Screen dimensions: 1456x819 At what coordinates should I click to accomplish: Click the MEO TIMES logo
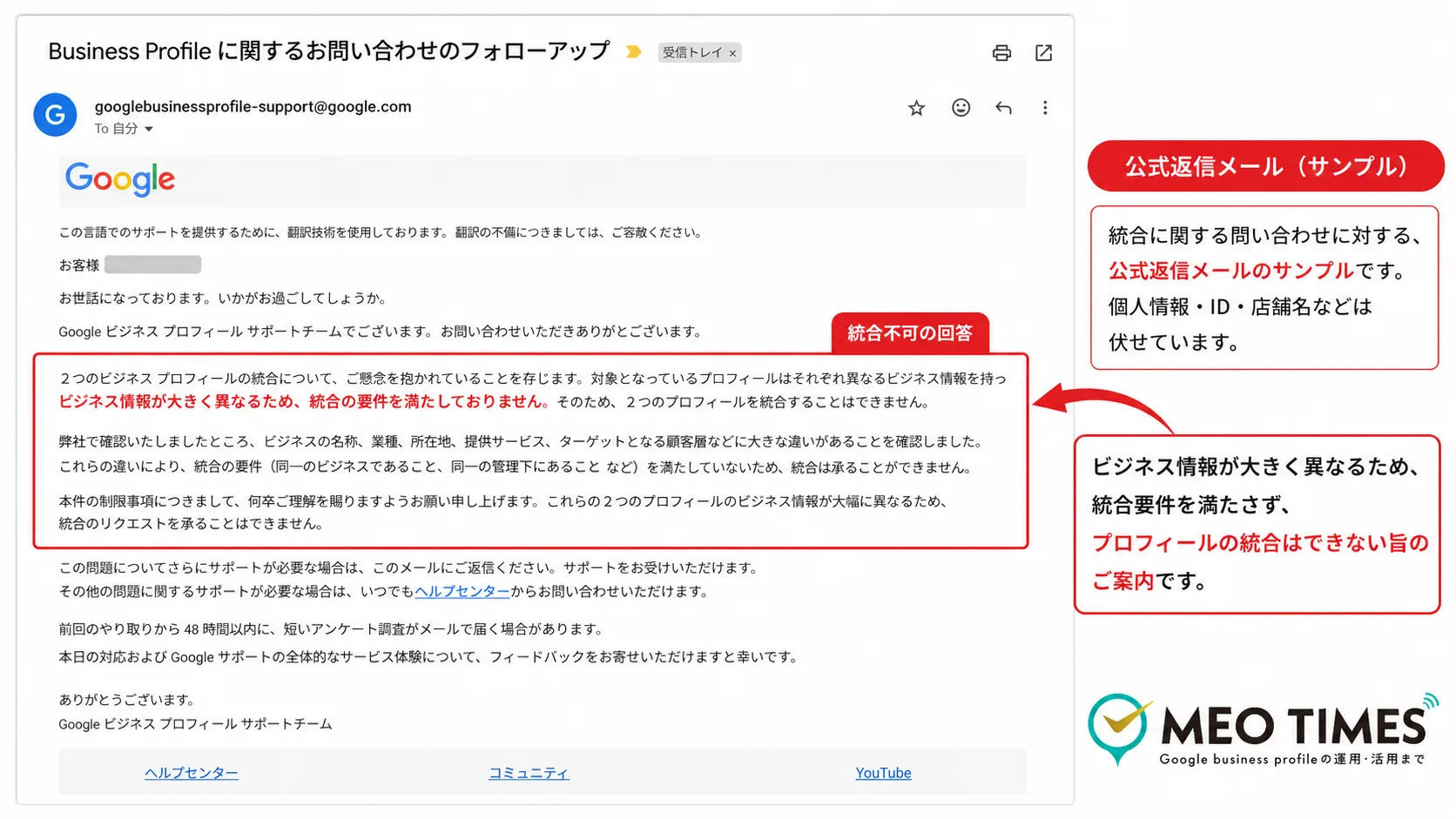tap(1263, 729)
